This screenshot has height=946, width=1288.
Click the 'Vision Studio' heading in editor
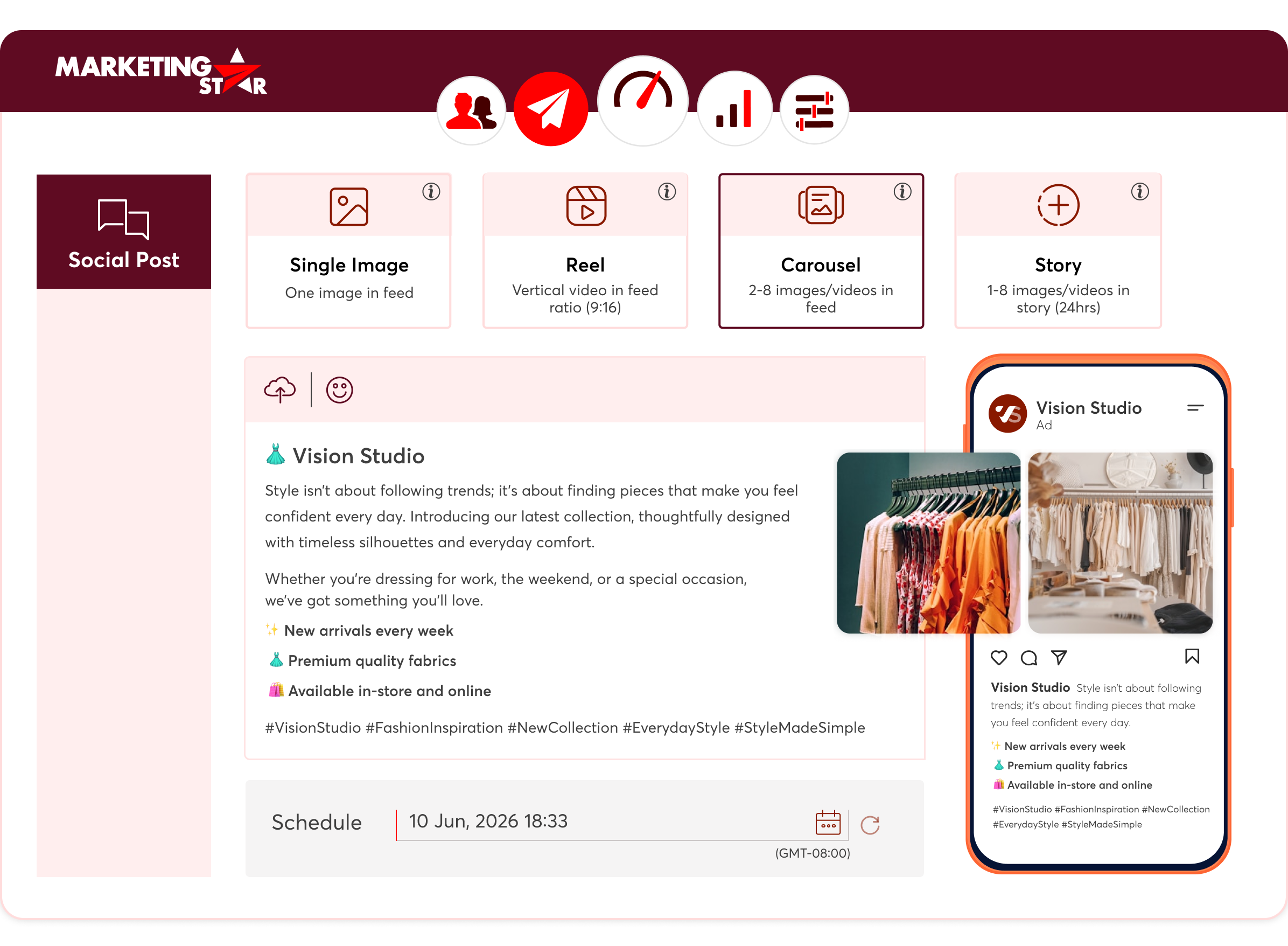click(x=358, y=456)
